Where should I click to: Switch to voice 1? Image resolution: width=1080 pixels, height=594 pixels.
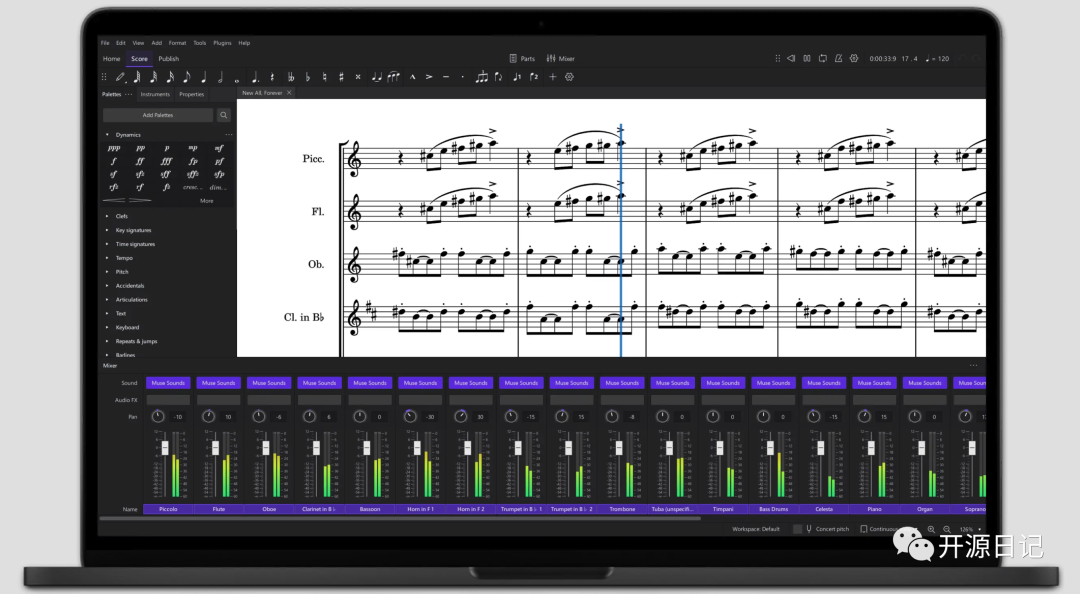click(x=517, y=77)
